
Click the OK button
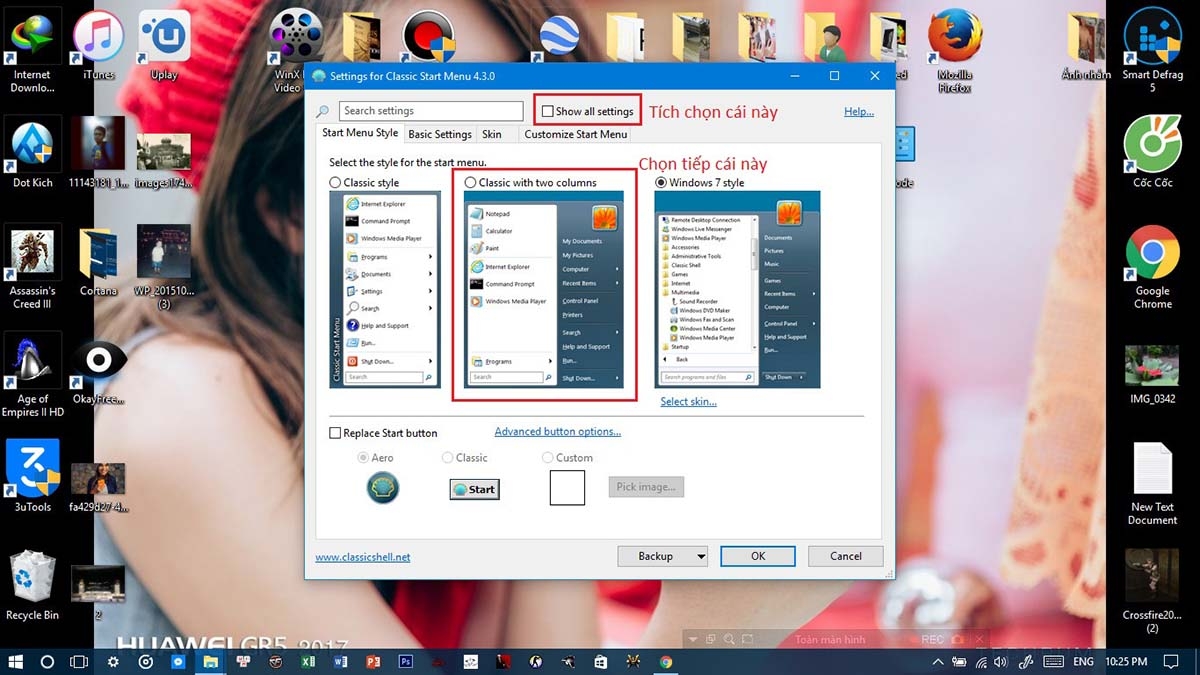758,556
